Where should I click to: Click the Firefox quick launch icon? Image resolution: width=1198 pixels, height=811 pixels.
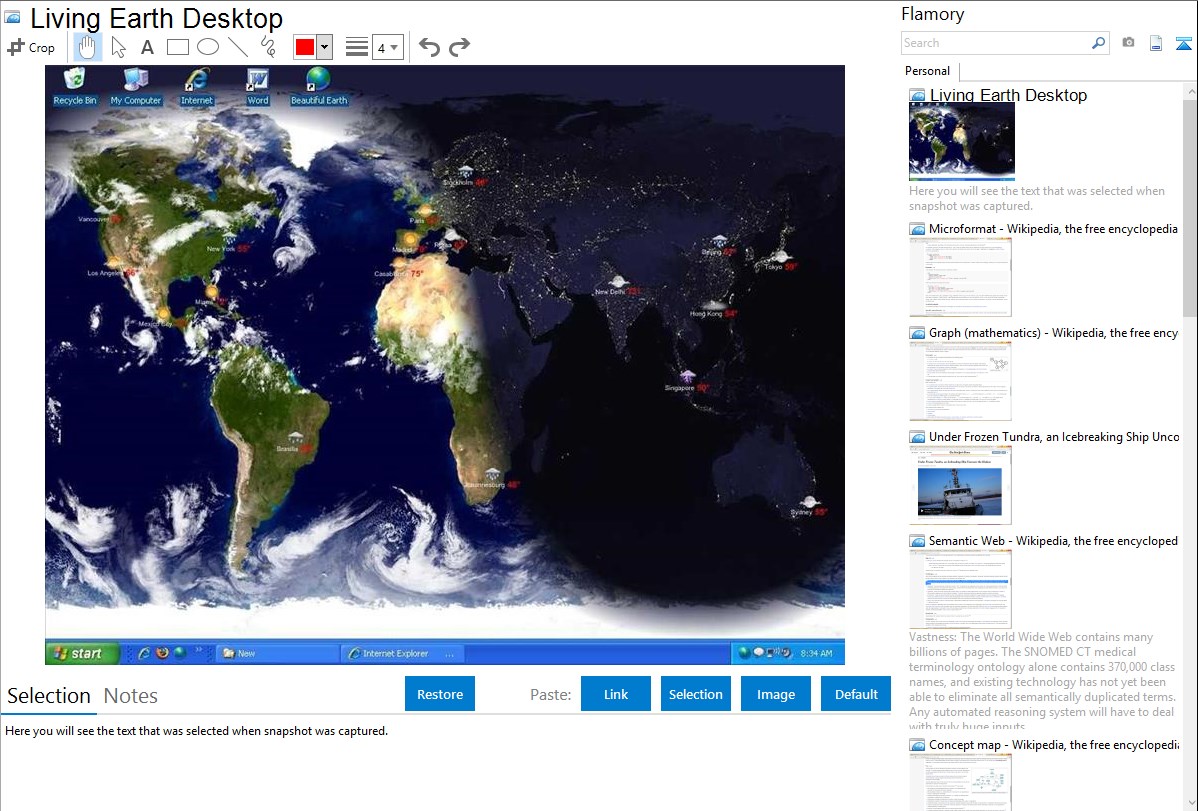point(162,653)
